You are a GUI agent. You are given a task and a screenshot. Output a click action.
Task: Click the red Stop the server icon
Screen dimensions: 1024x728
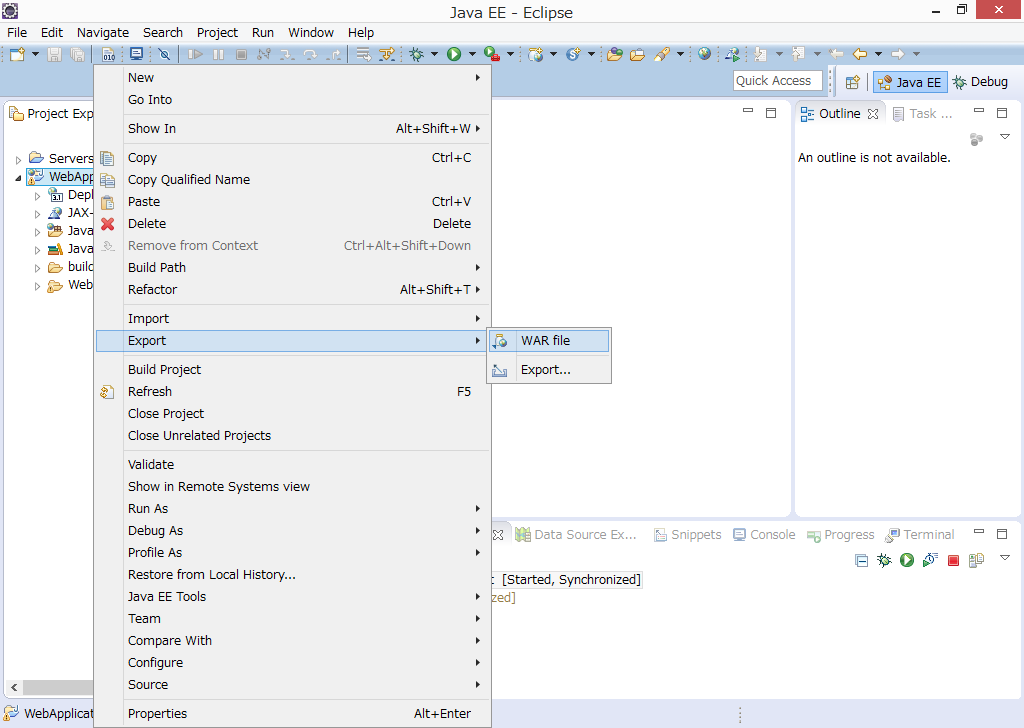tap(953, 560)
